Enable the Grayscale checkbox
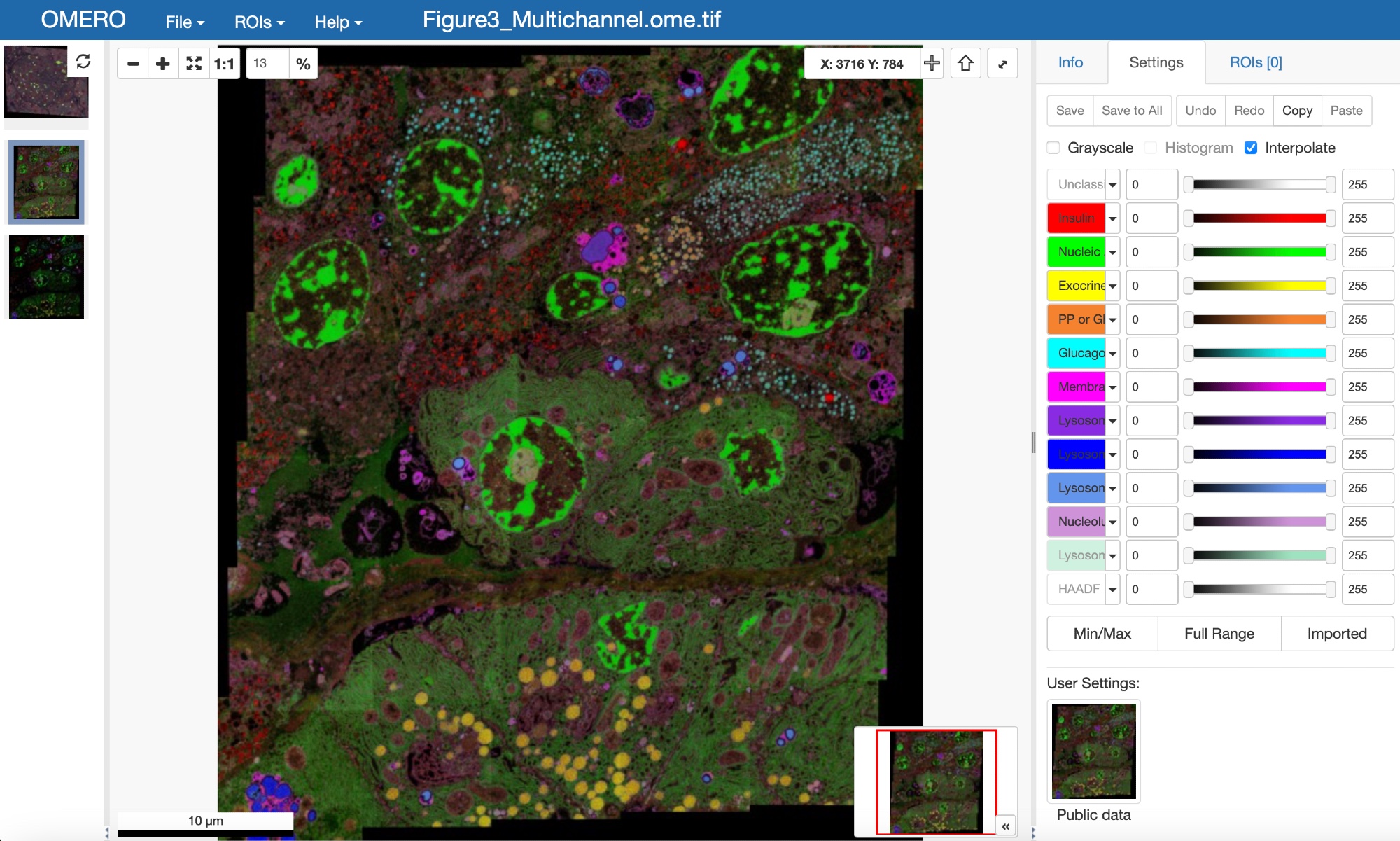This screenshot has height=841, width=1400. 1053,148
